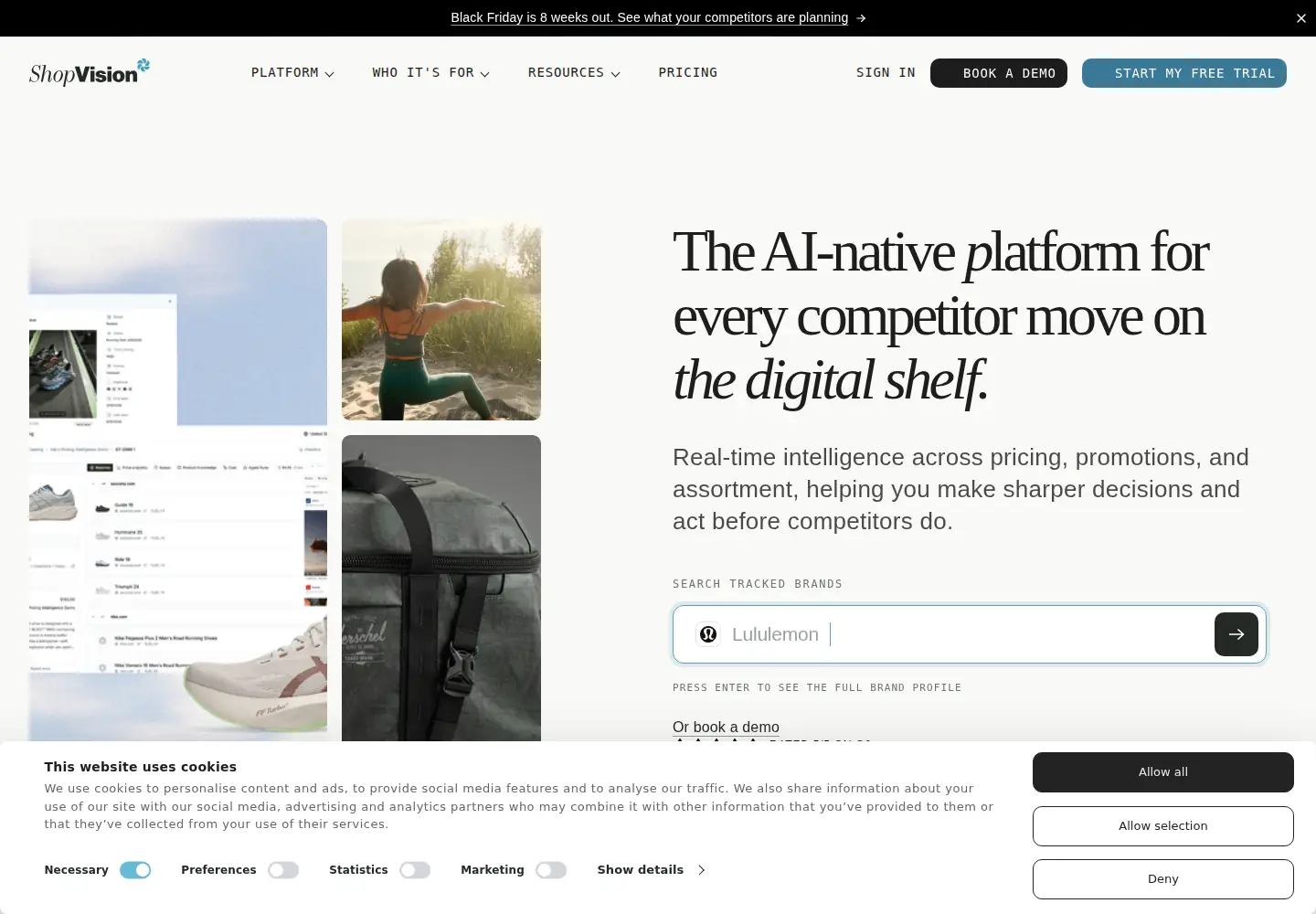Click the Or book a demo link
1316x914 pixels.
point(726,728)
